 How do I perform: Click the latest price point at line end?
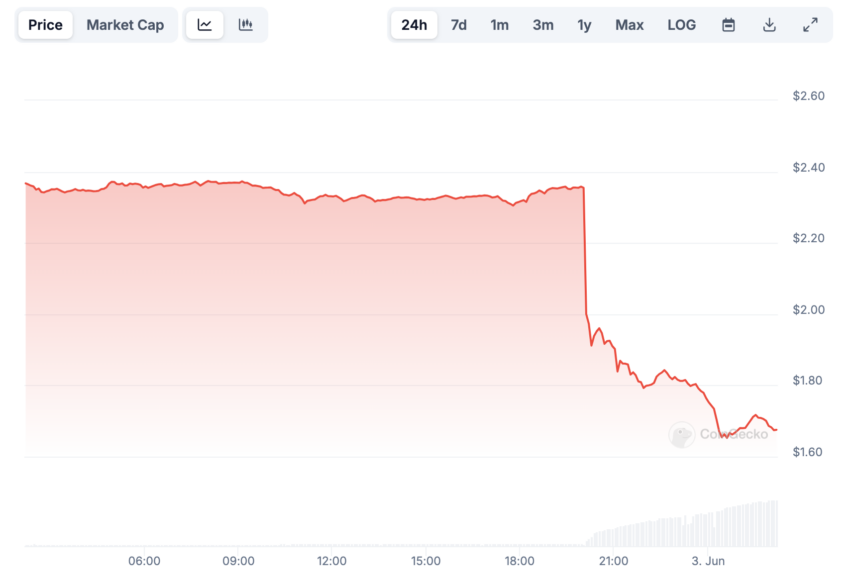776,430
